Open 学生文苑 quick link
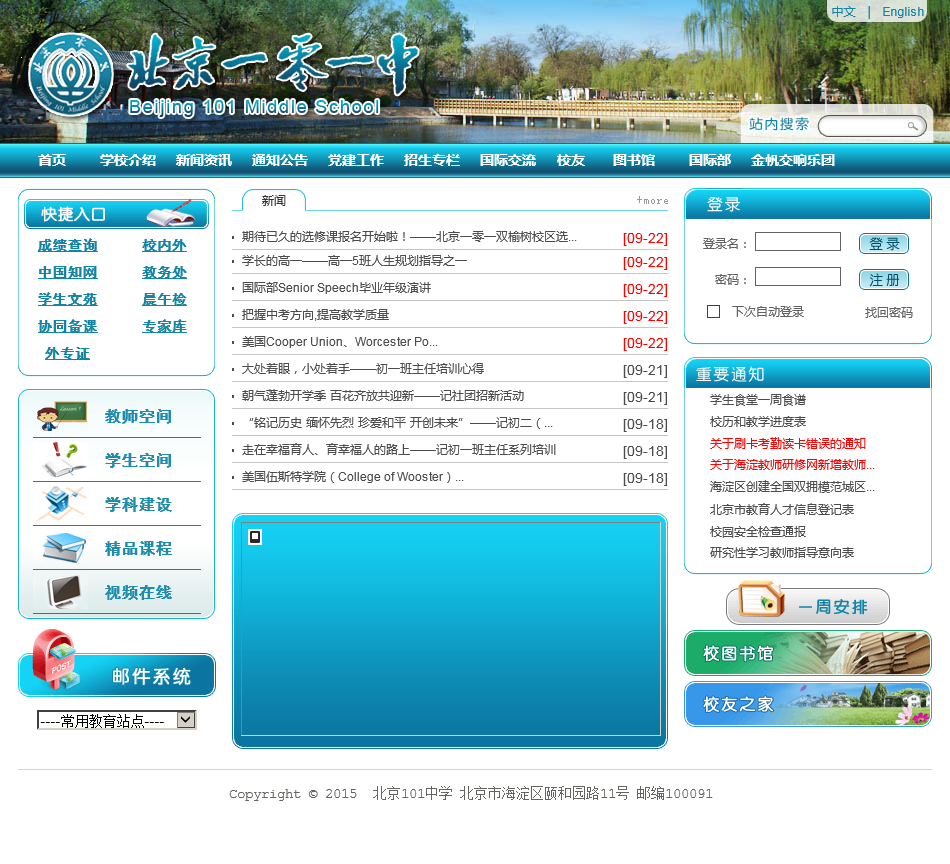Image resolution: width=950 pixels, height=864 pixels. (68, 299)
